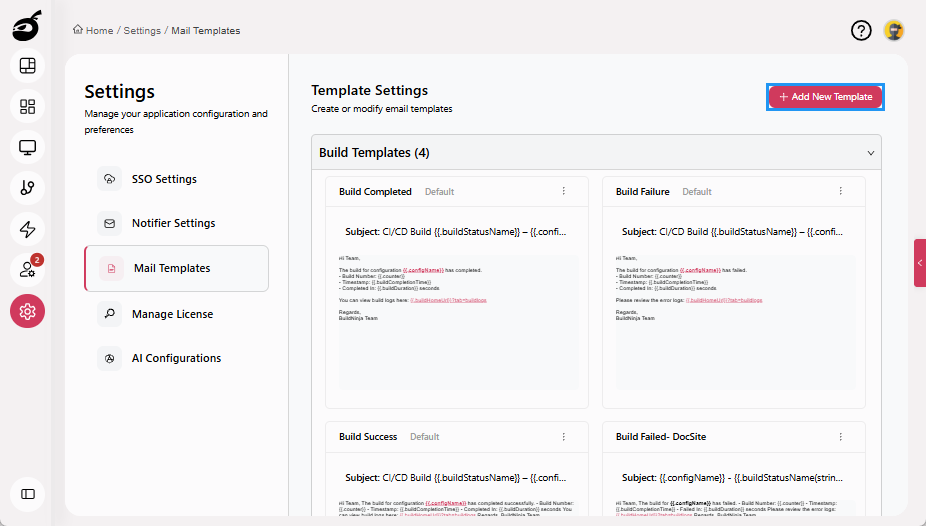
Task: Click the Manage License key icon
Action: (109, 314)
